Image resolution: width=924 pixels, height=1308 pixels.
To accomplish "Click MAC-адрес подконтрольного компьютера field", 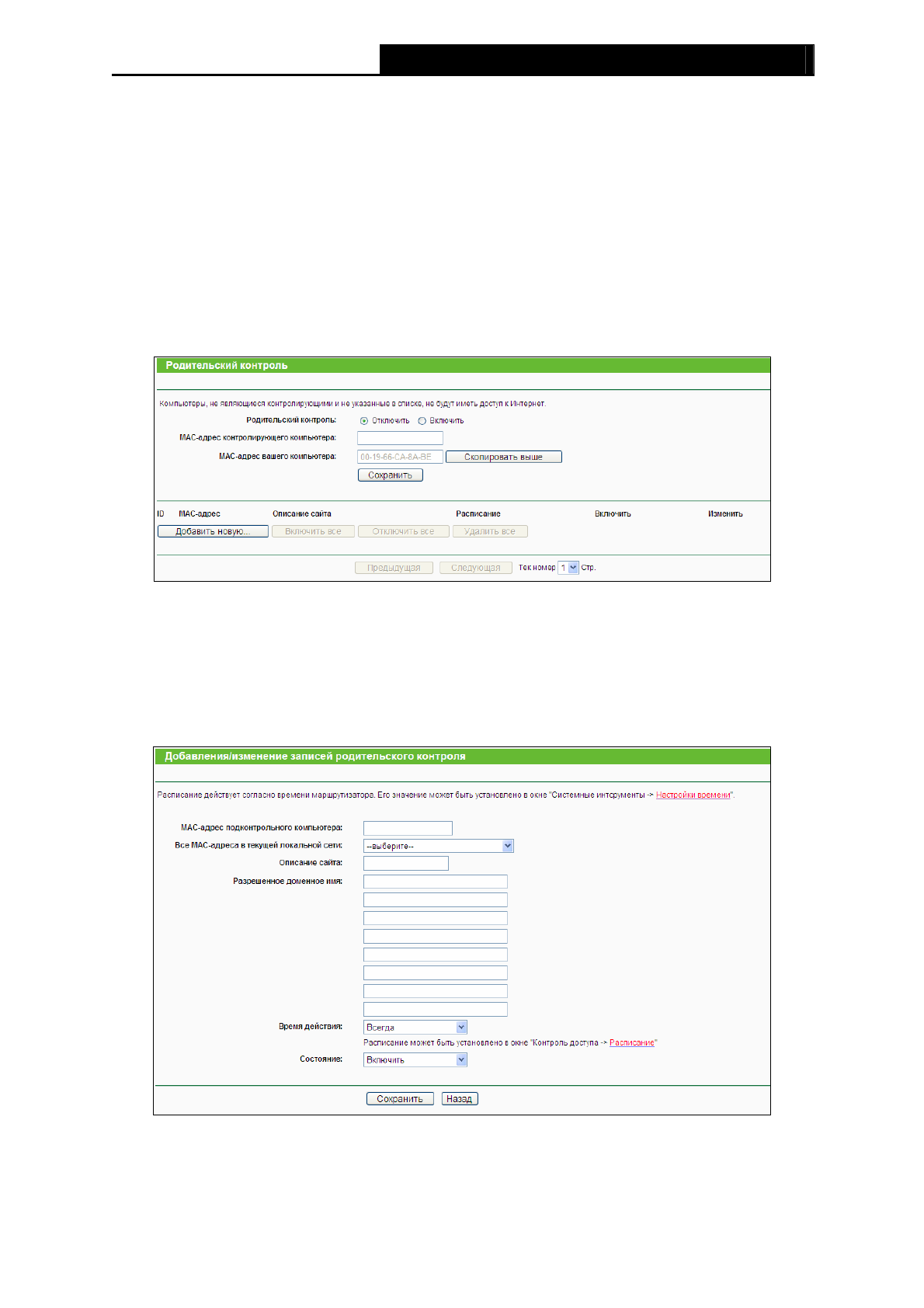I will pos(408,828).
